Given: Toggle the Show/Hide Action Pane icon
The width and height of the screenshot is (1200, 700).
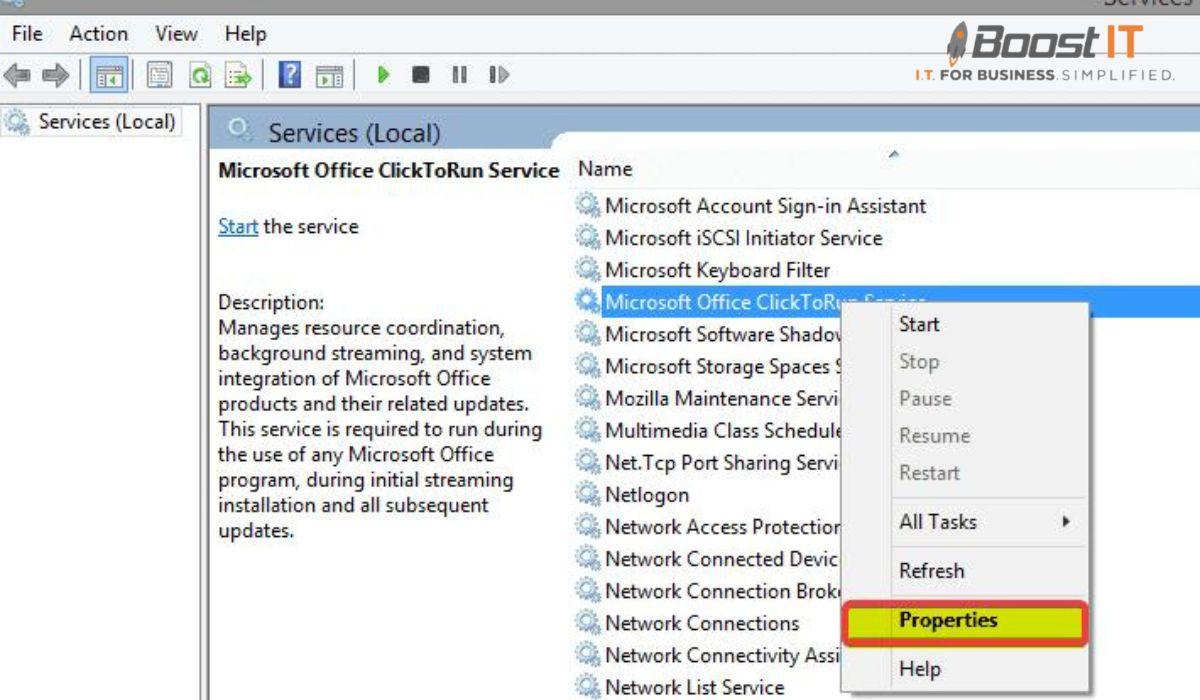Looking at the screenshot, I should (x=329, y=75).
